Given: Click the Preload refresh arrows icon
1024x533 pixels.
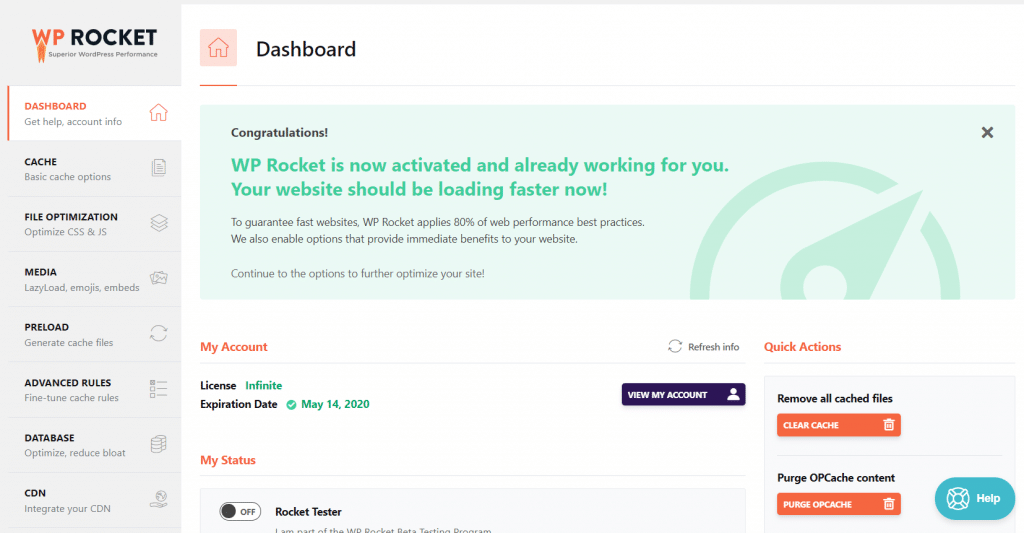Looking at the screenshot, I should [158, 333].
